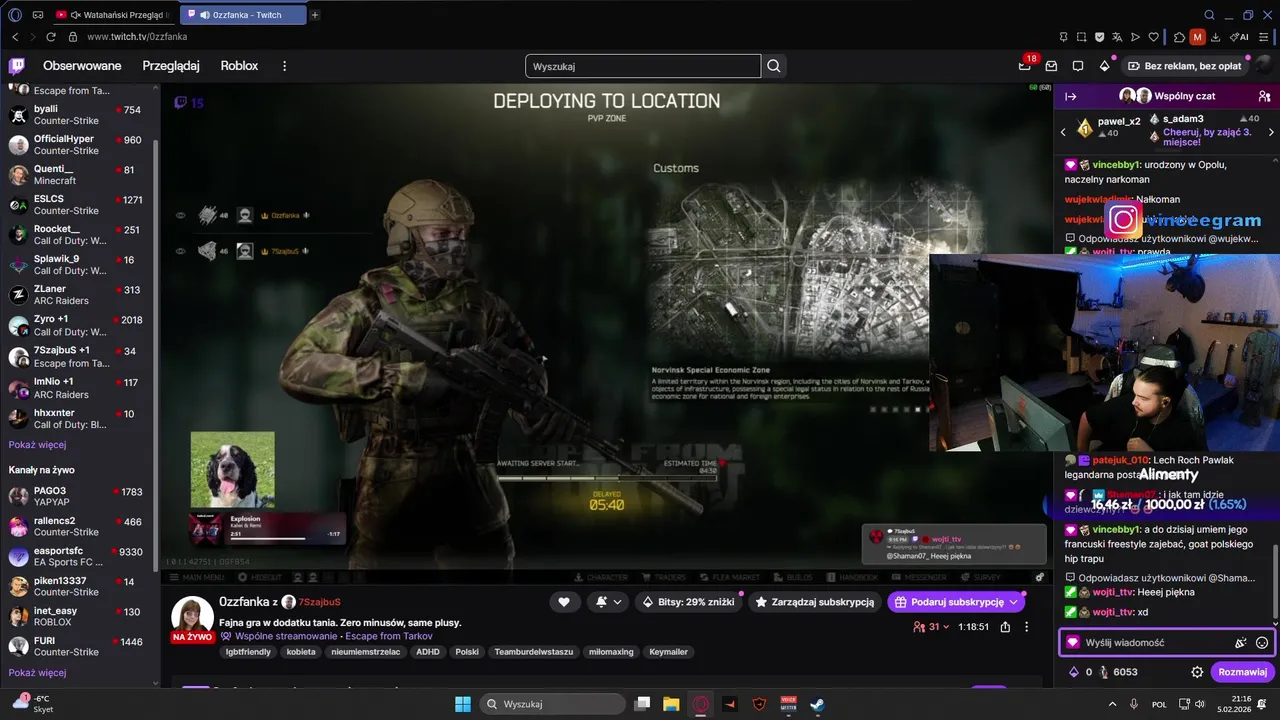Open chat settings gear
This screenshot has height=720, width=1280.
click(x=1197, y=672)
